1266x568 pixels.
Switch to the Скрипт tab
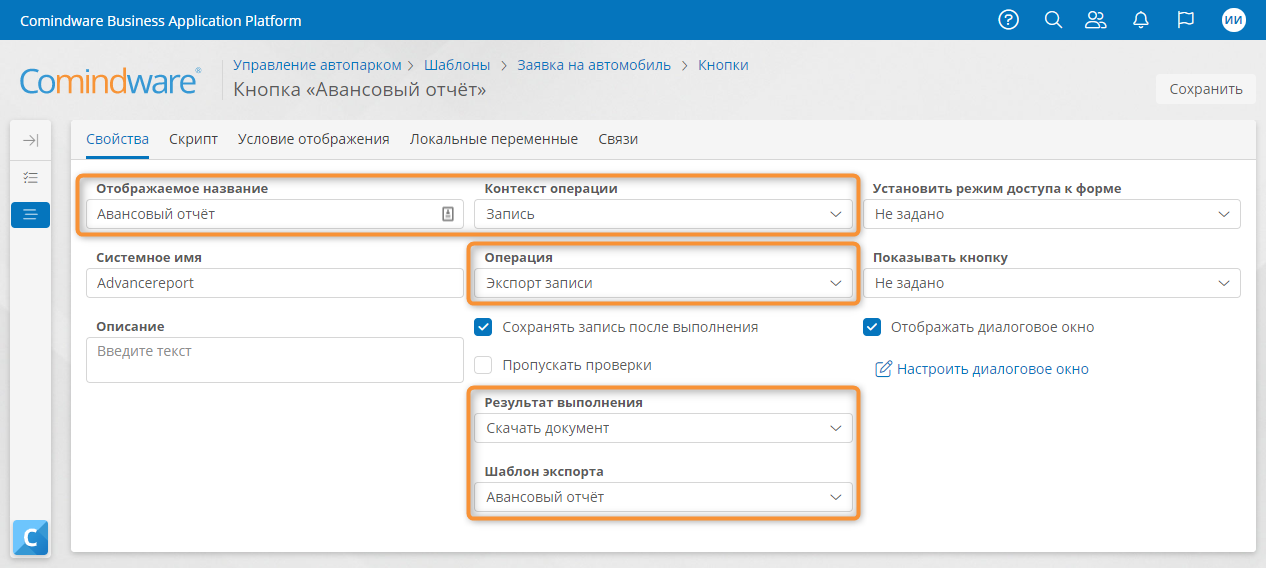pos(193,139)
